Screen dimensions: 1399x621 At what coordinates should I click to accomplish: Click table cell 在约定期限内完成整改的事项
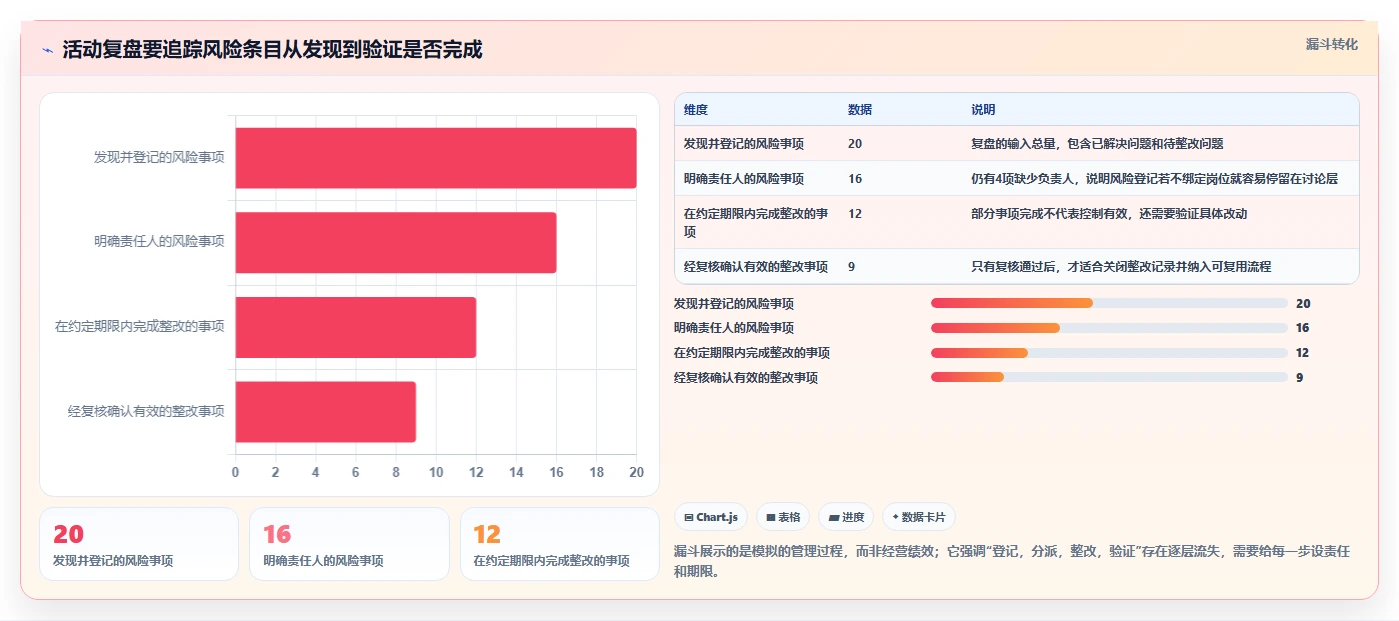(x=756, y=222)
